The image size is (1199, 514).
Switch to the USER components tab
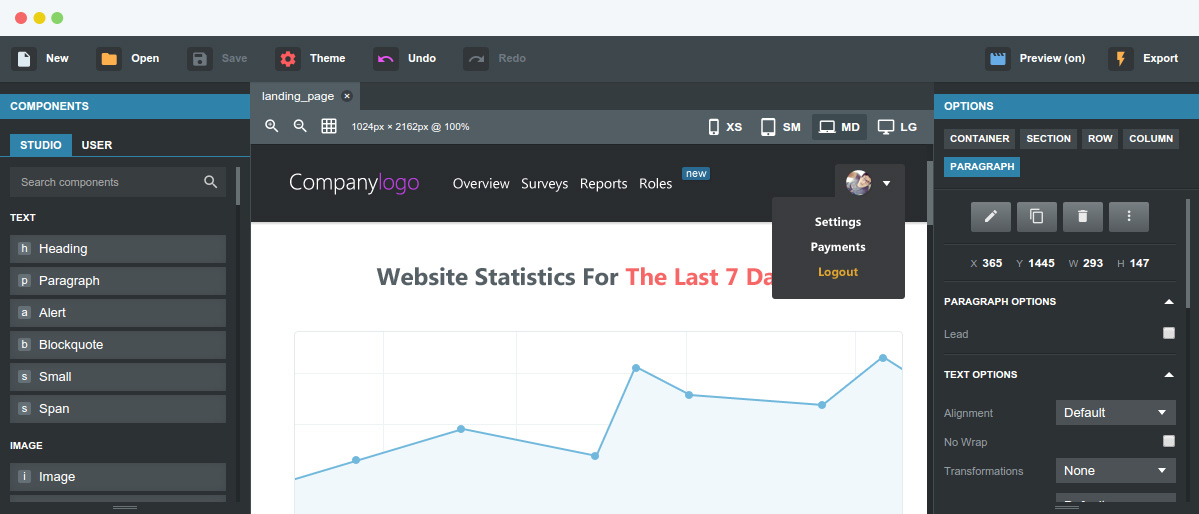[97, 145]
